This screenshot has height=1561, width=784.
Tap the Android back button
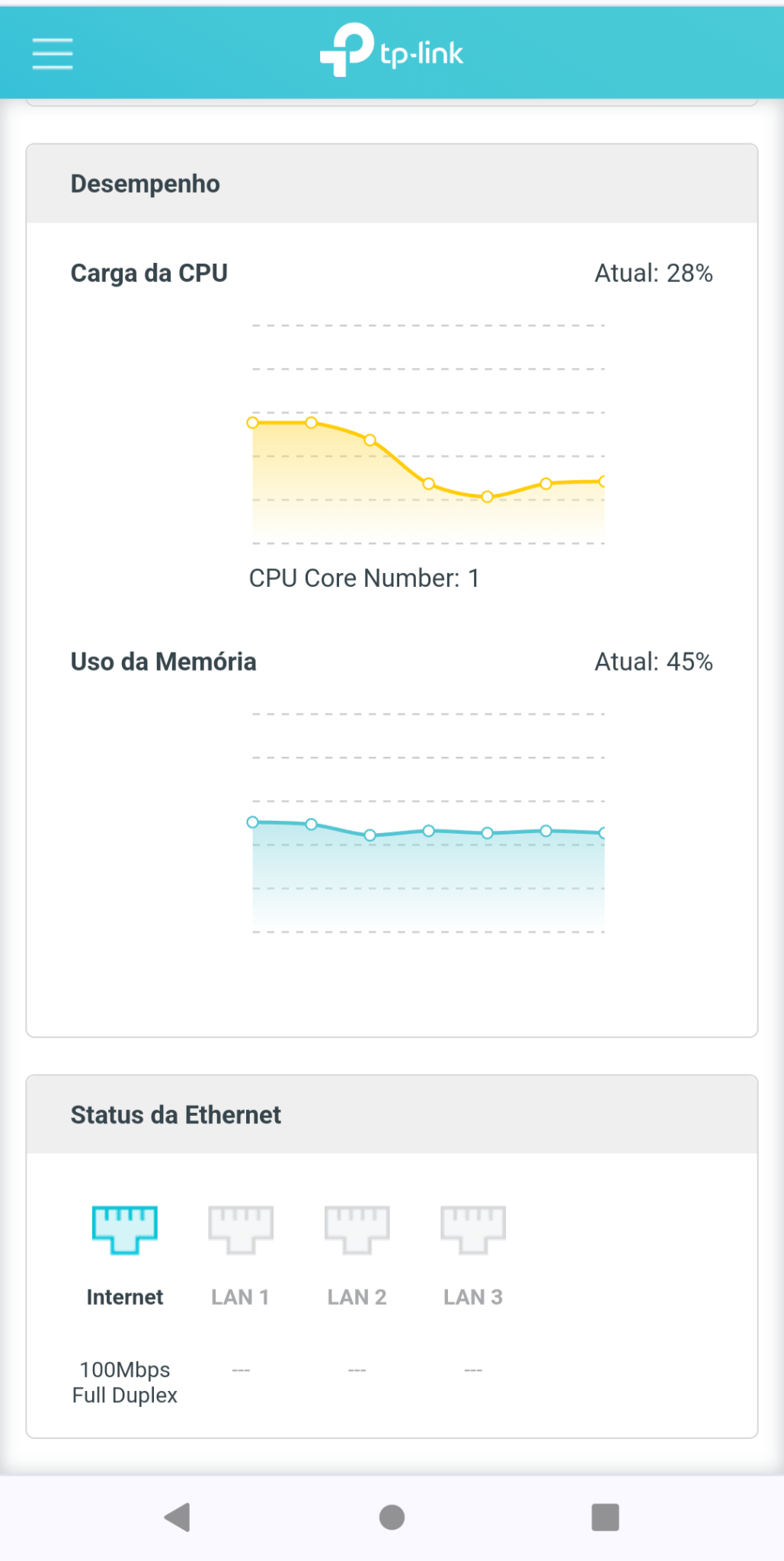(178, 1517)
